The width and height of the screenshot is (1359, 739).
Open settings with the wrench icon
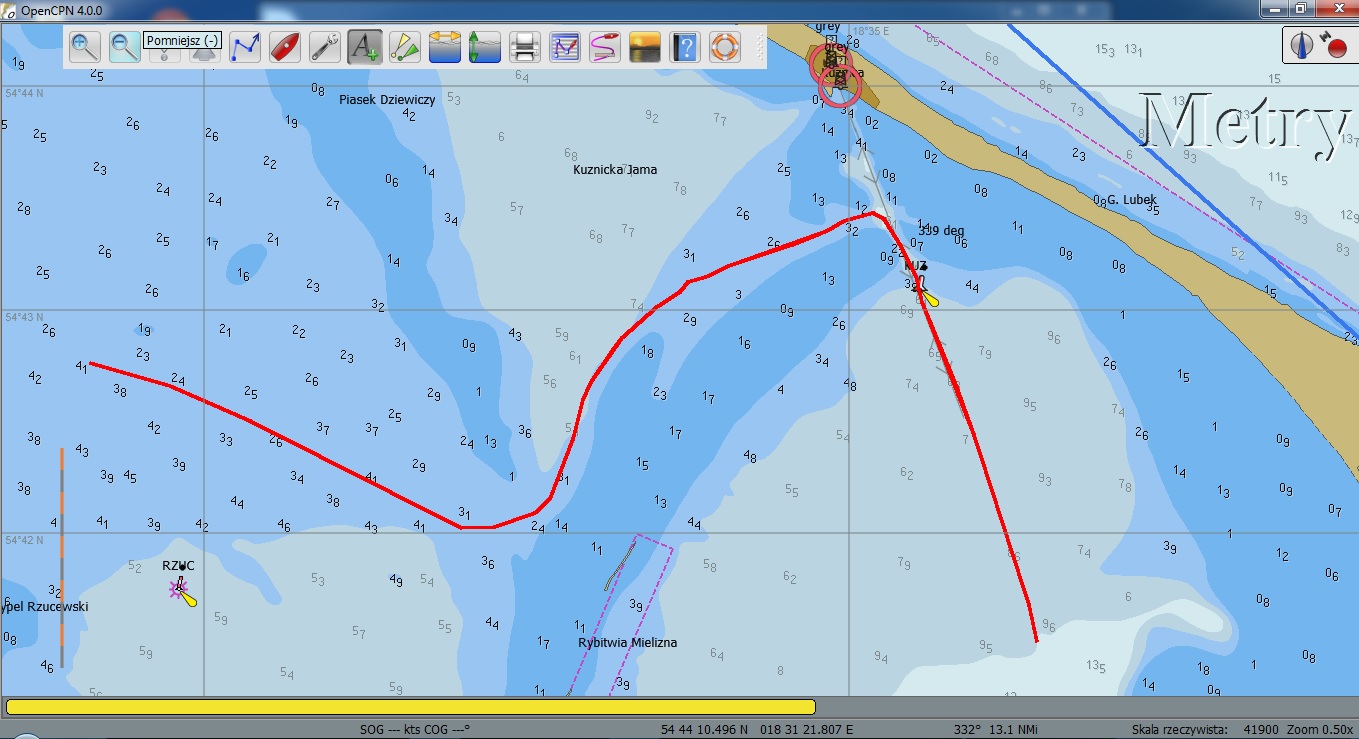325,47
